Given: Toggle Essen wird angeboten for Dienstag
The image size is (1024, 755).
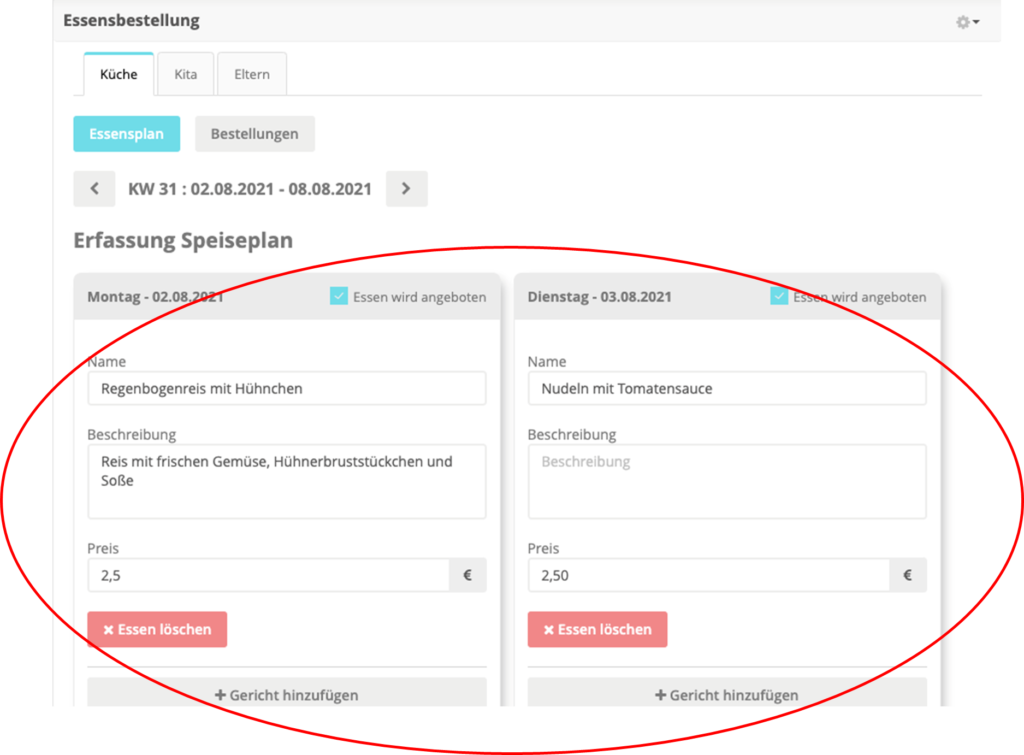Looking at the screenshot, I should point(779,297).
